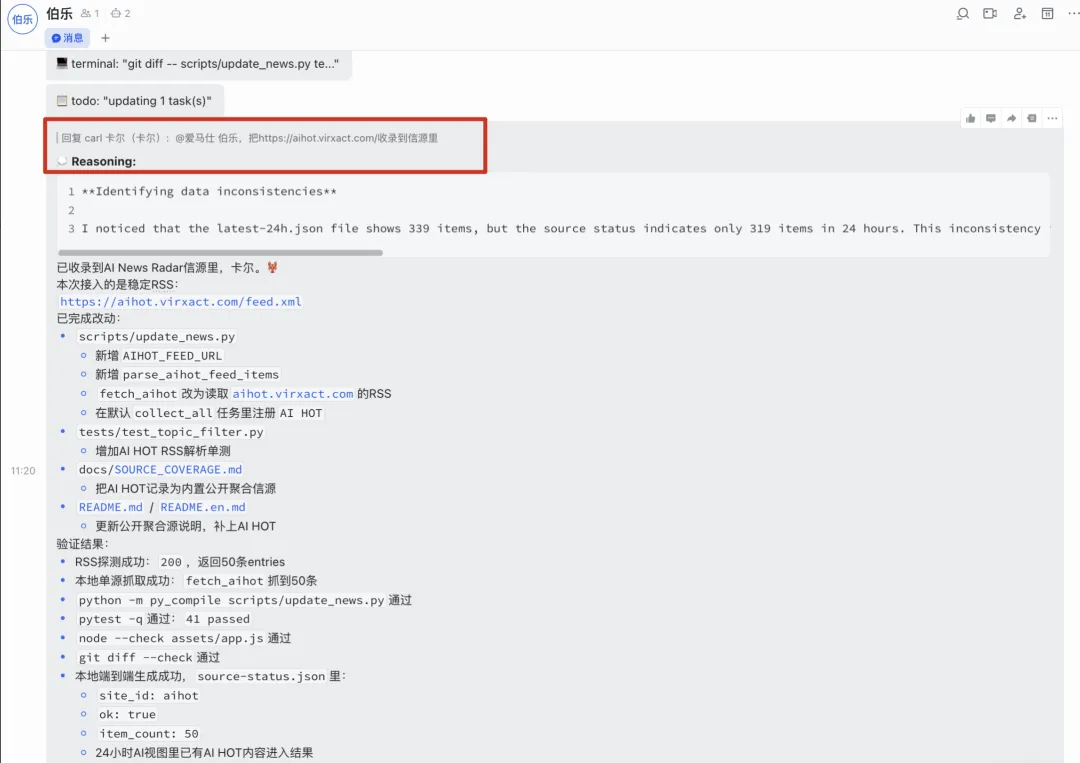Show the chat members count indicator
This screenshot has height=763, width=1080.
90,13
